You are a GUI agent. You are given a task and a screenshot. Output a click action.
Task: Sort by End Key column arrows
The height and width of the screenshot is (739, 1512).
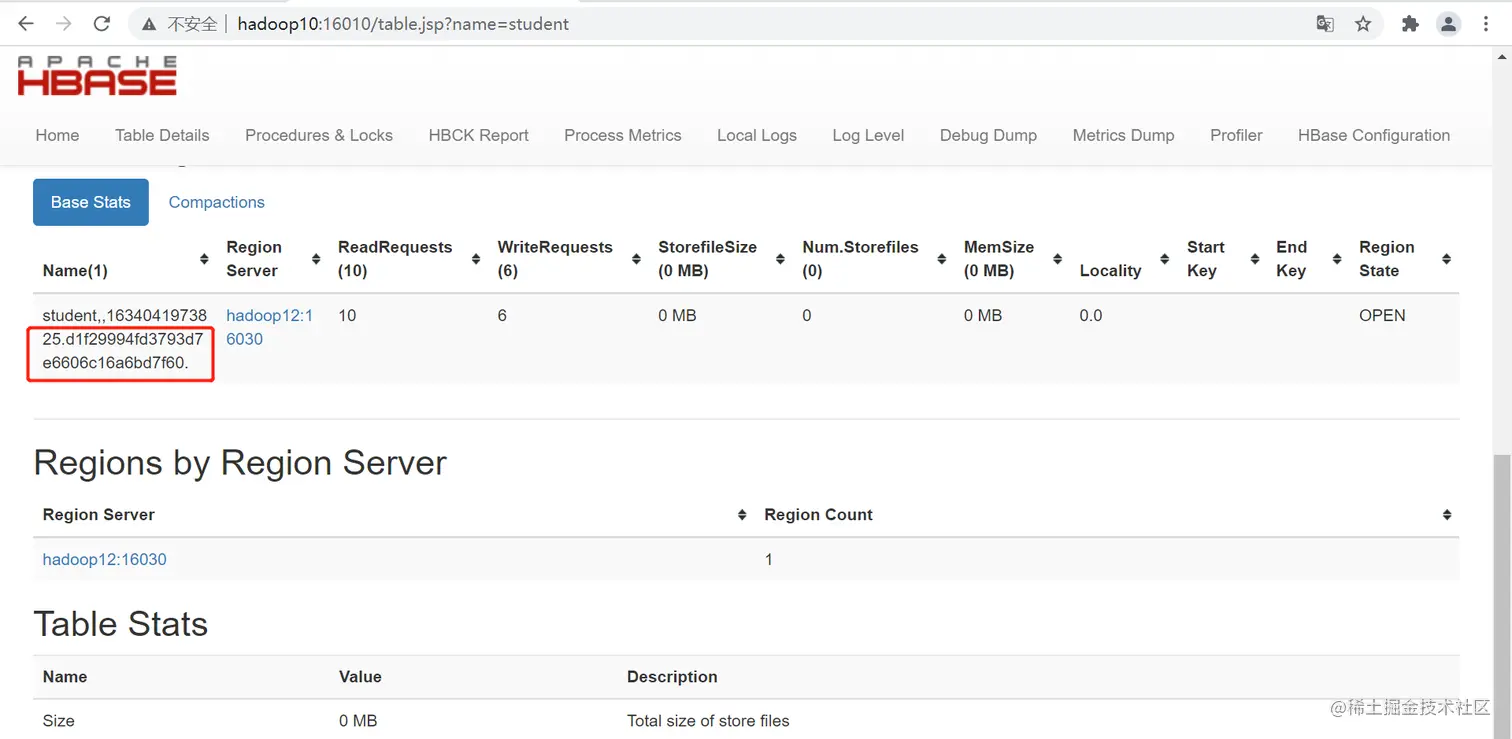pyautogui.click(x=1337, y=259)
